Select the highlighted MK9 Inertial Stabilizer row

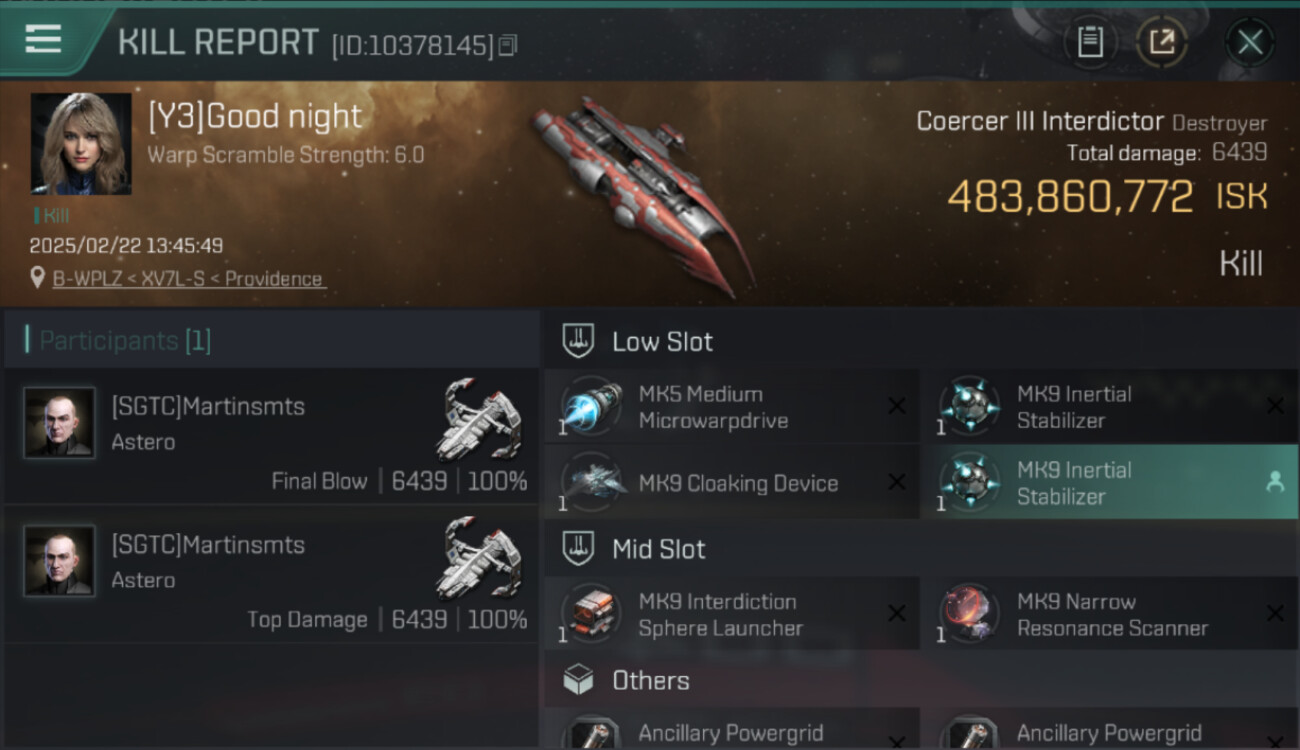(1109, 483)
